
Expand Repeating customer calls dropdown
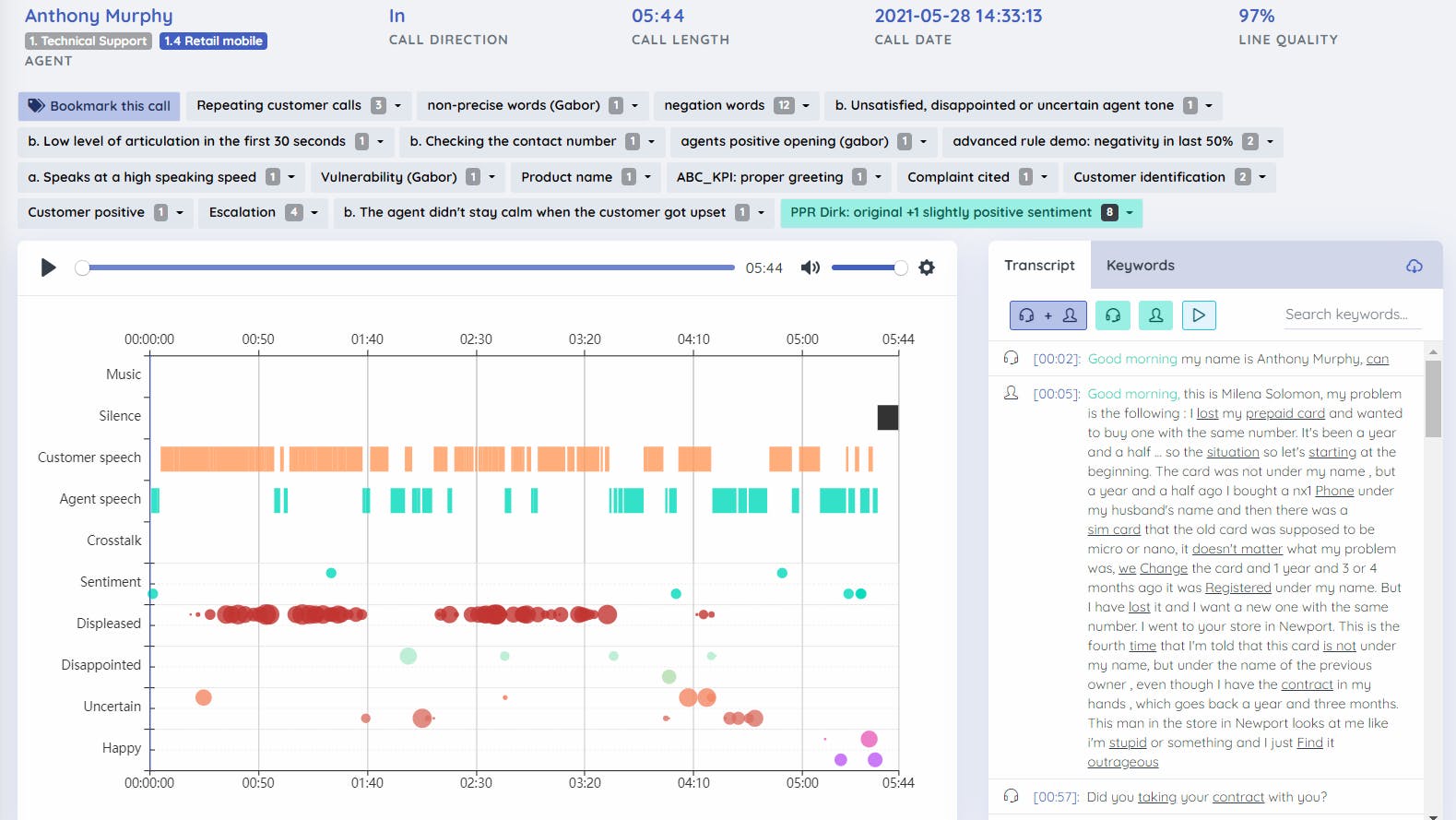(x=397, y=106)
